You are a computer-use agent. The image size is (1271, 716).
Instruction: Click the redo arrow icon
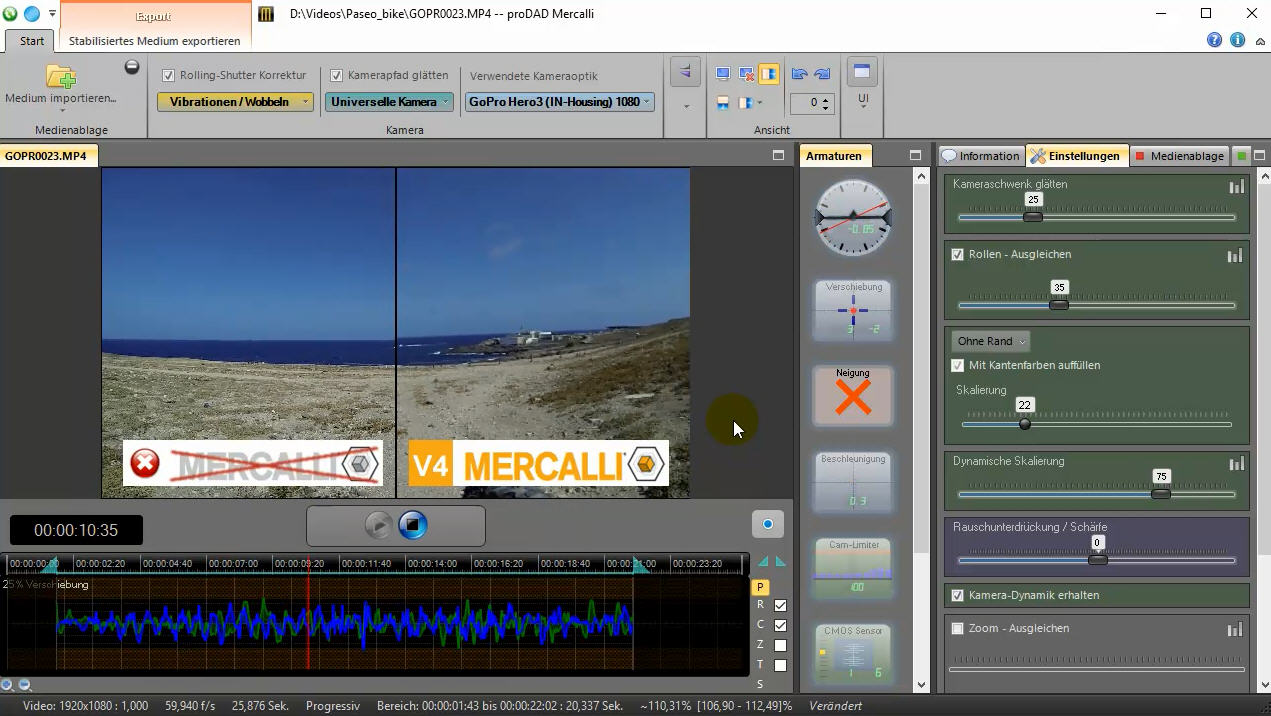(822, 74)
